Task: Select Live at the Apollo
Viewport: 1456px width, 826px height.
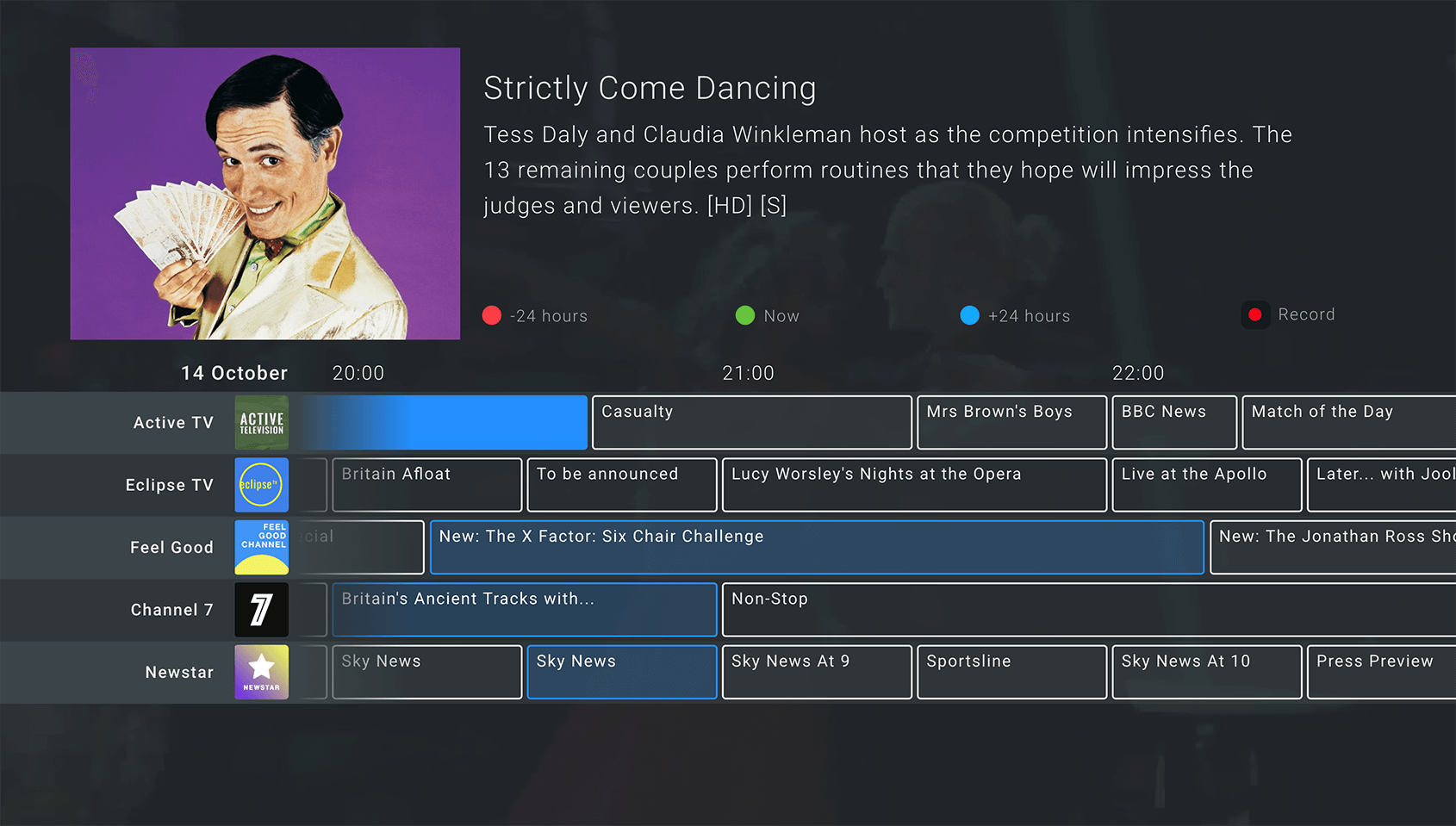Action: (1207, 485)
